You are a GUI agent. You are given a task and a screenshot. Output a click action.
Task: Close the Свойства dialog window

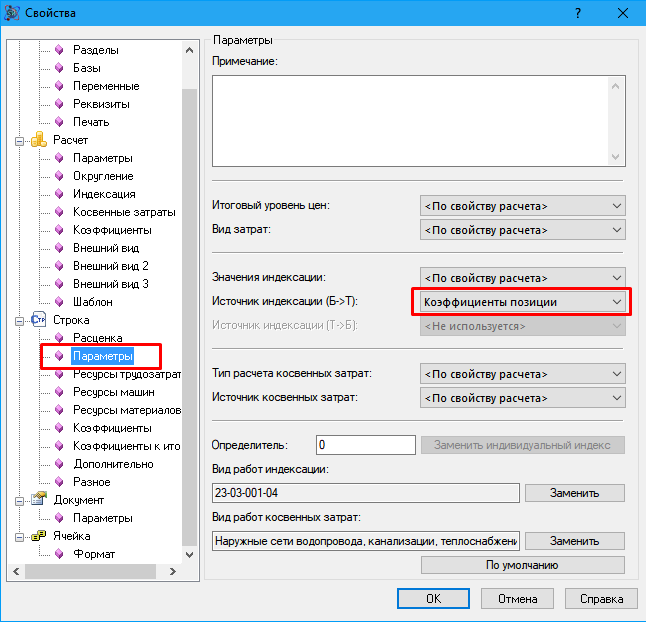click(x=623, y=13)
